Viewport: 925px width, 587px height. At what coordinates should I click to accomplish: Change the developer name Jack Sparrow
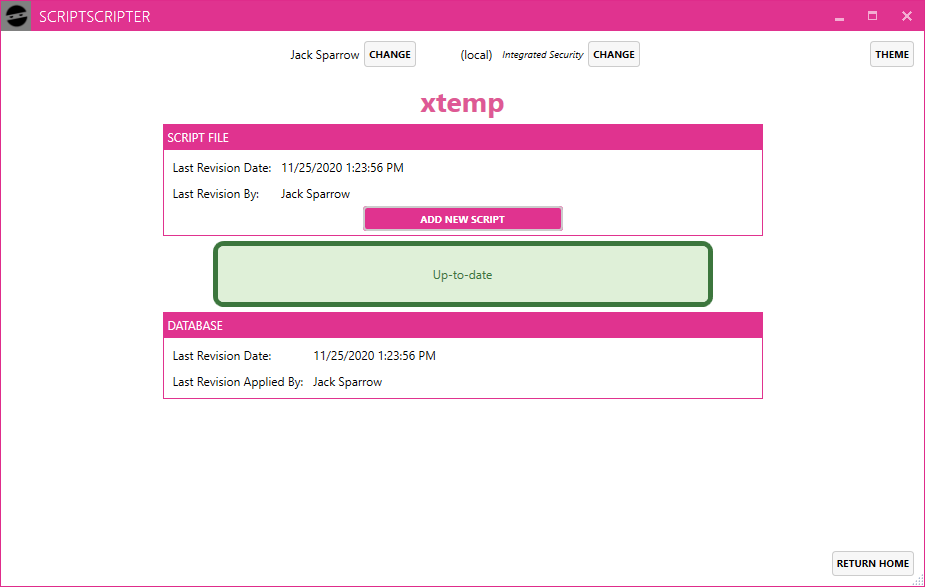tap(390, 54)
